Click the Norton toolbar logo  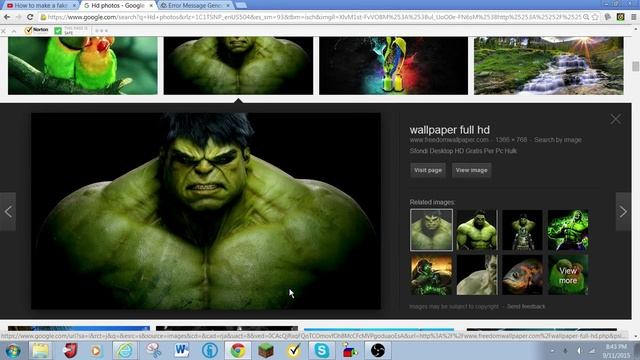click(x=37, y=30)
